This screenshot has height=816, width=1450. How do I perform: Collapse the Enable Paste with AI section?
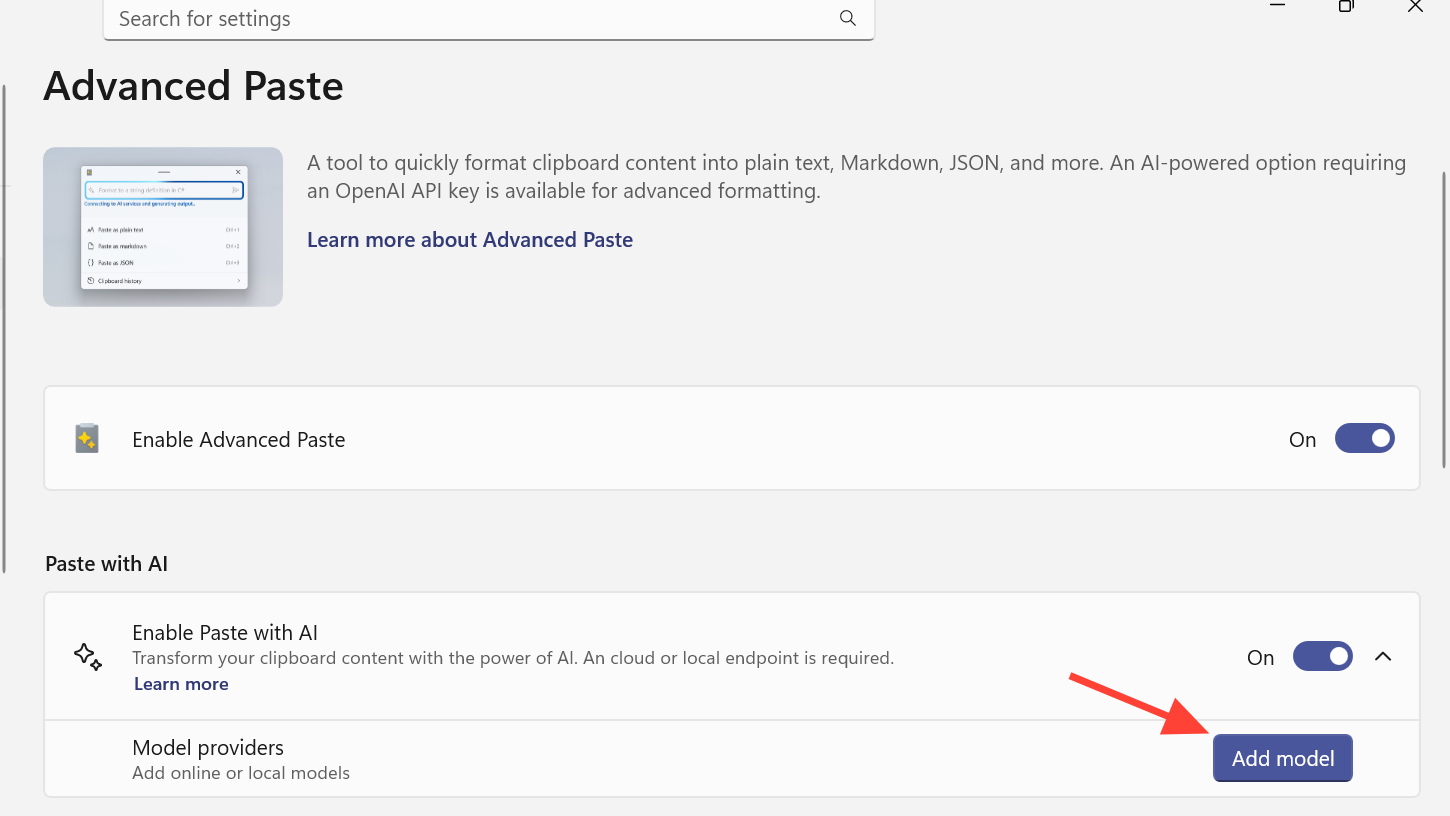point(1383,657)
